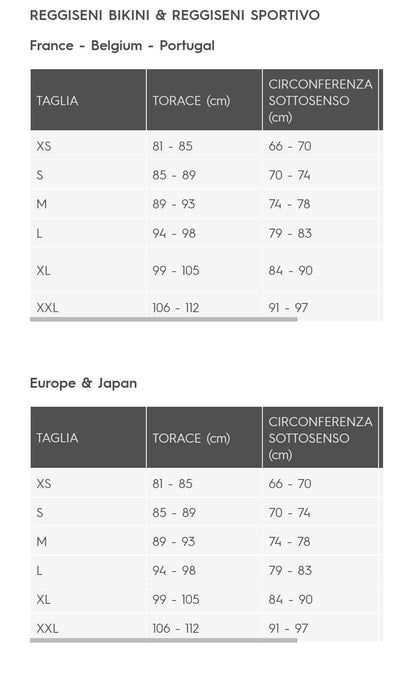Select the XXL size cell in first table
Screen dimensions: 416x684
click(x=88, y=307)
